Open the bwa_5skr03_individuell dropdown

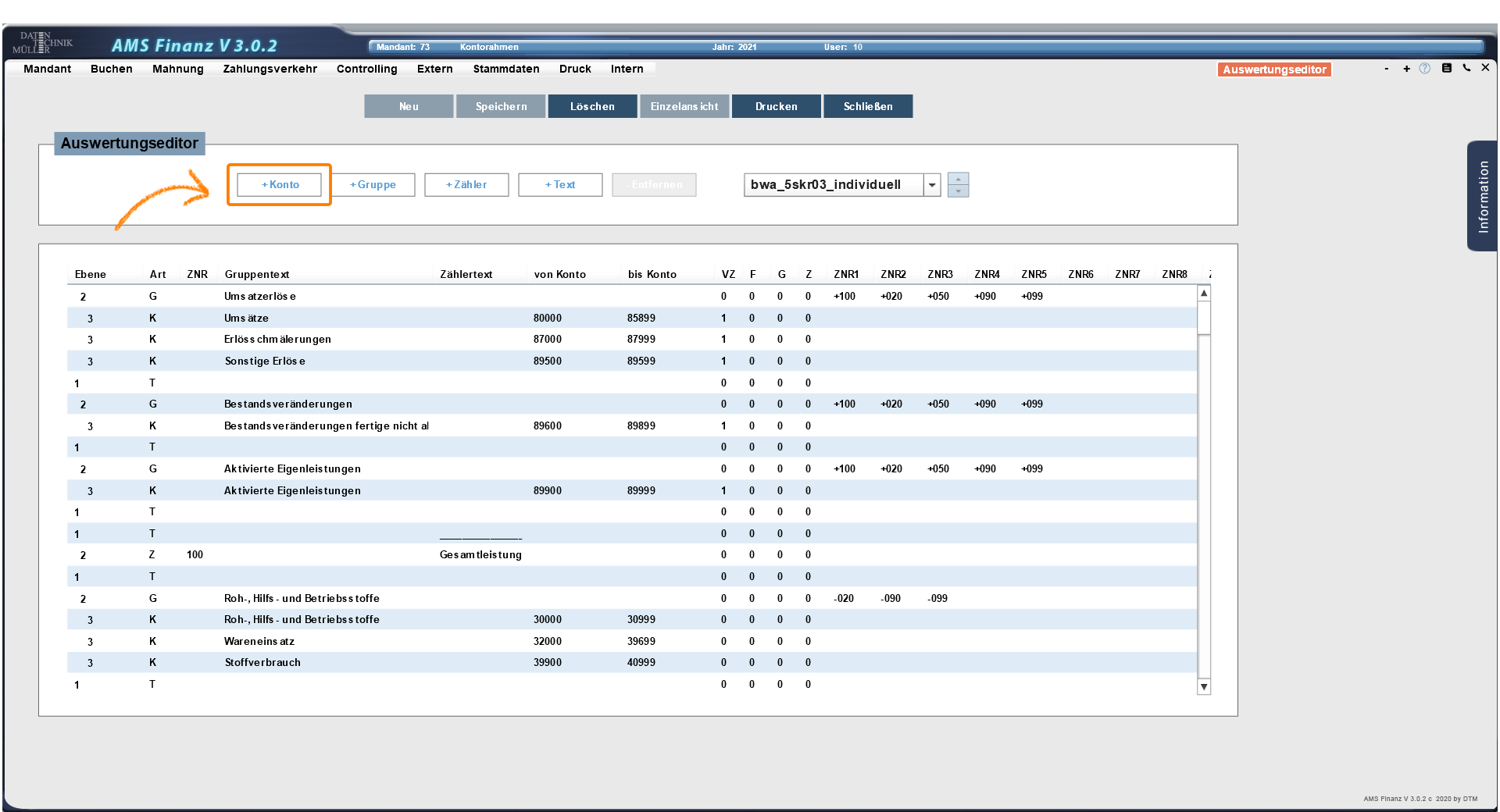932,185
